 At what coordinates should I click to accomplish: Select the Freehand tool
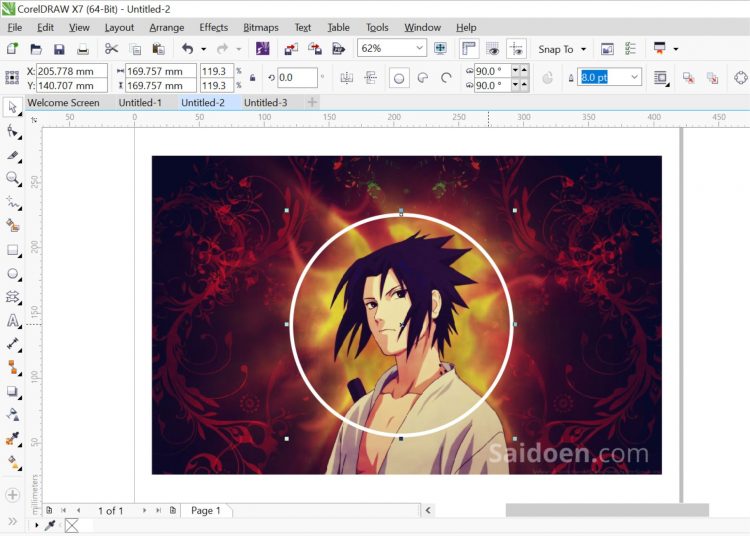[12, 202]
